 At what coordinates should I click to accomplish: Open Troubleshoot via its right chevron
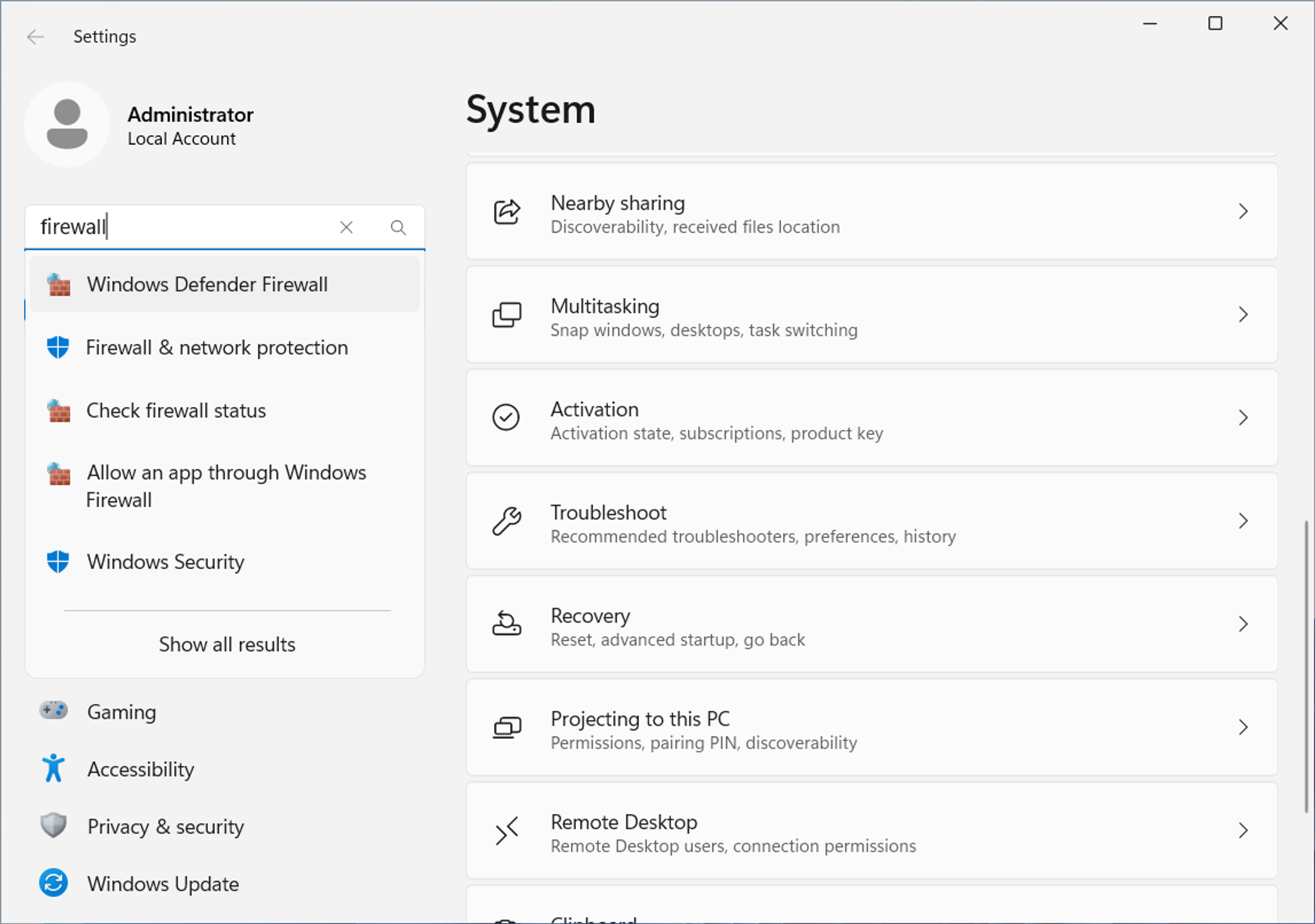click(x=1243, y=521)
